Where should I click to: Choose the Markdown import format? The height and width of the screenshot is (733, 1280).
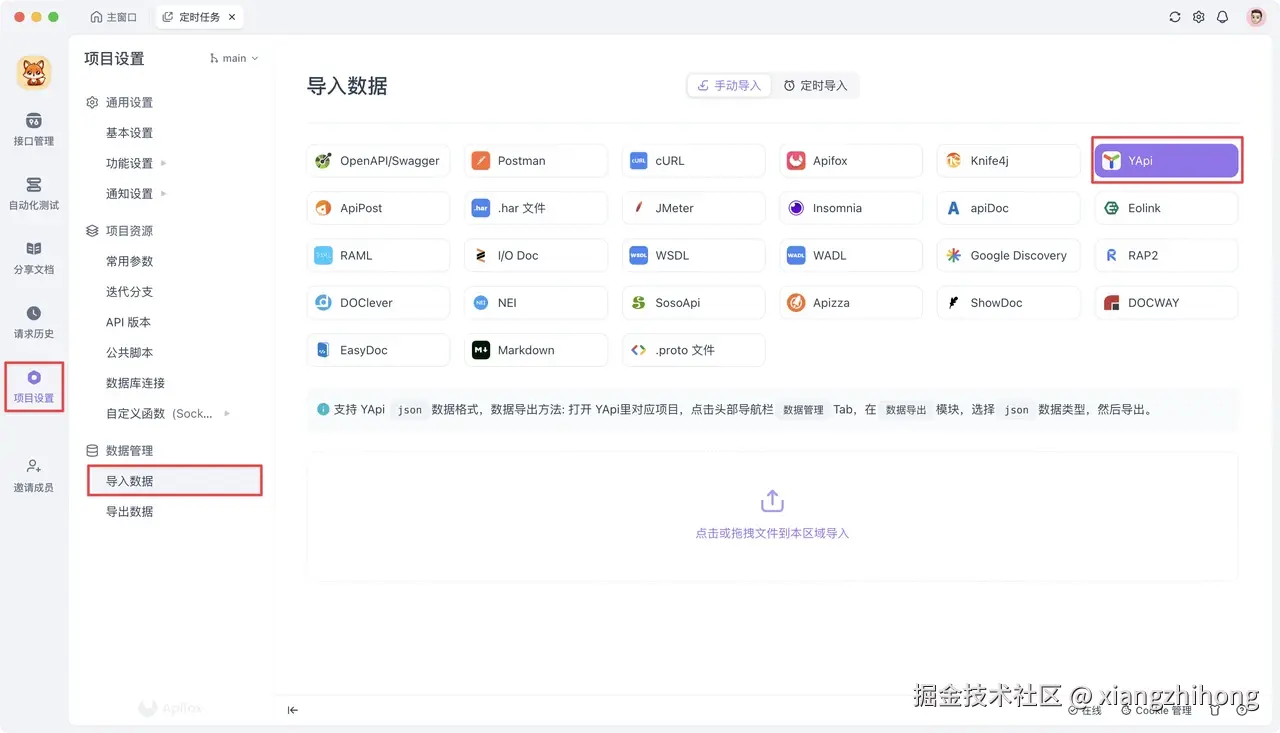coord(536,350)
